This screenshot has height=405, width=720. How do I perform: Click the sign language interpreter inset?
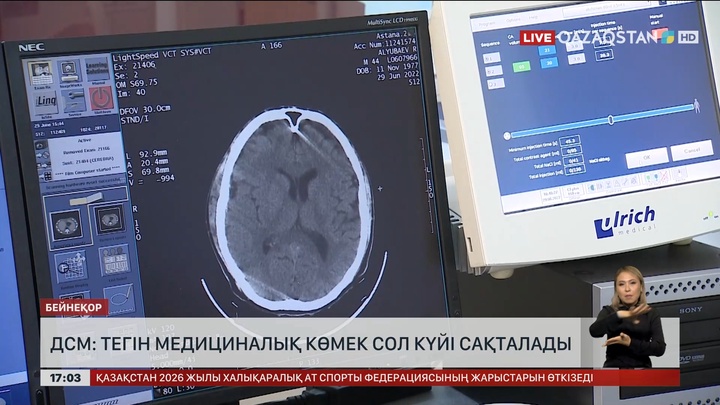click(626, 317)
